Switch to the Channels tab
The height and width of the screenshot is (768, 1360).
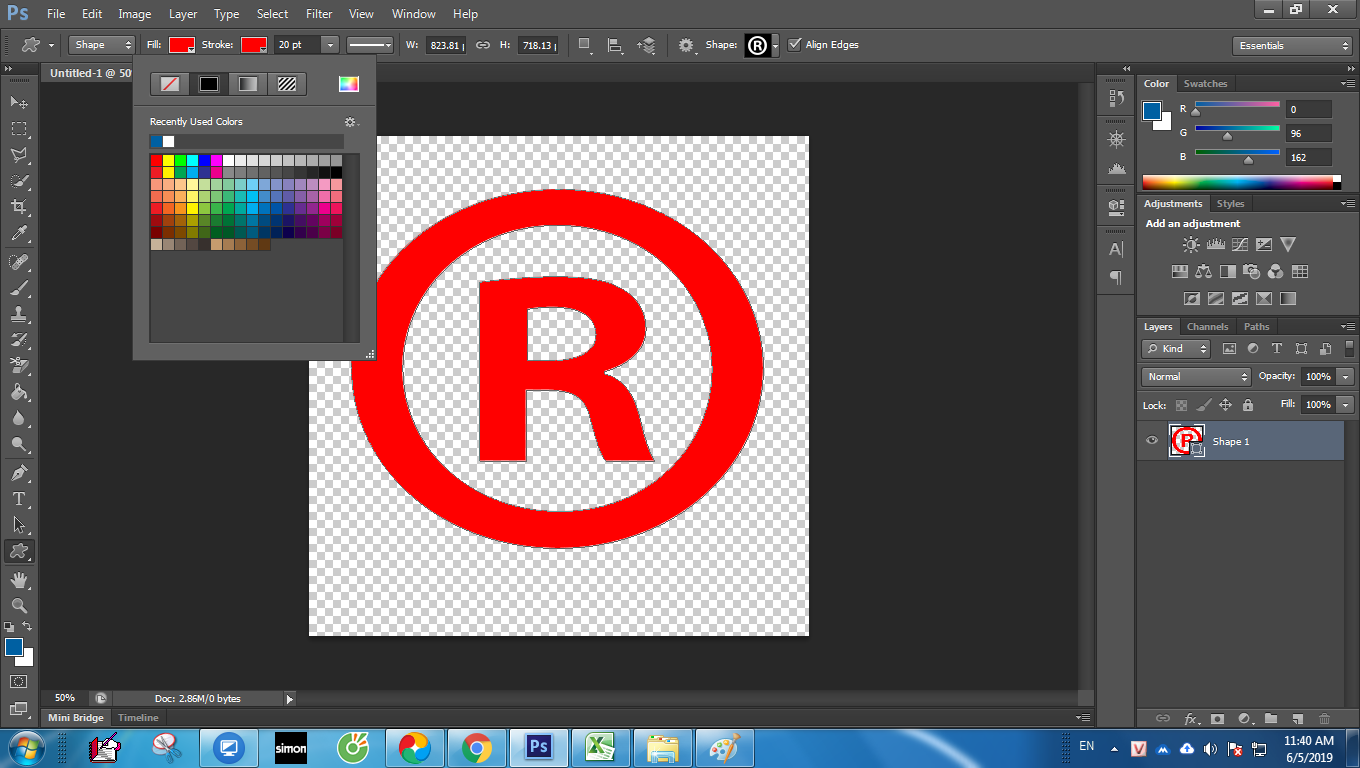pyautogui.click(x=1207, y=327)
